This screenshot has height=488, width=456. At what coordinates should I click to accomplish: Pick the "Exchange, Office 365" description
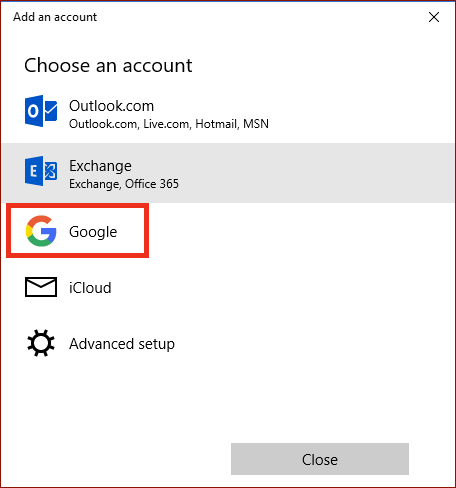pos(124,184)
